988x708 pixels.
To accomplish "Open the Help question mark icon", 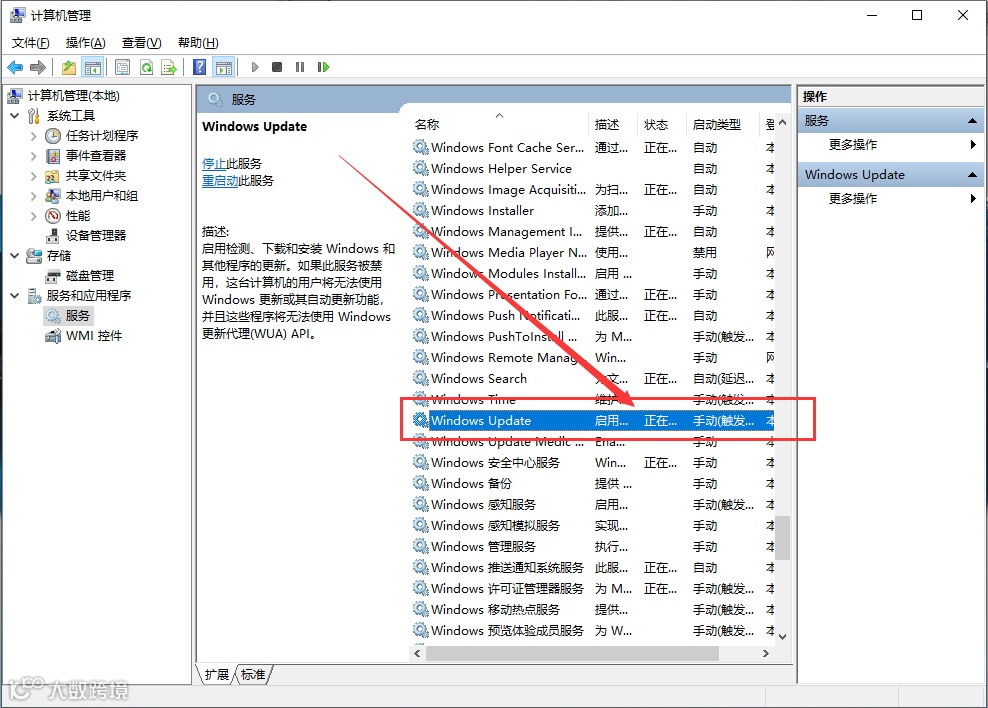I will [x=199, y=67].
